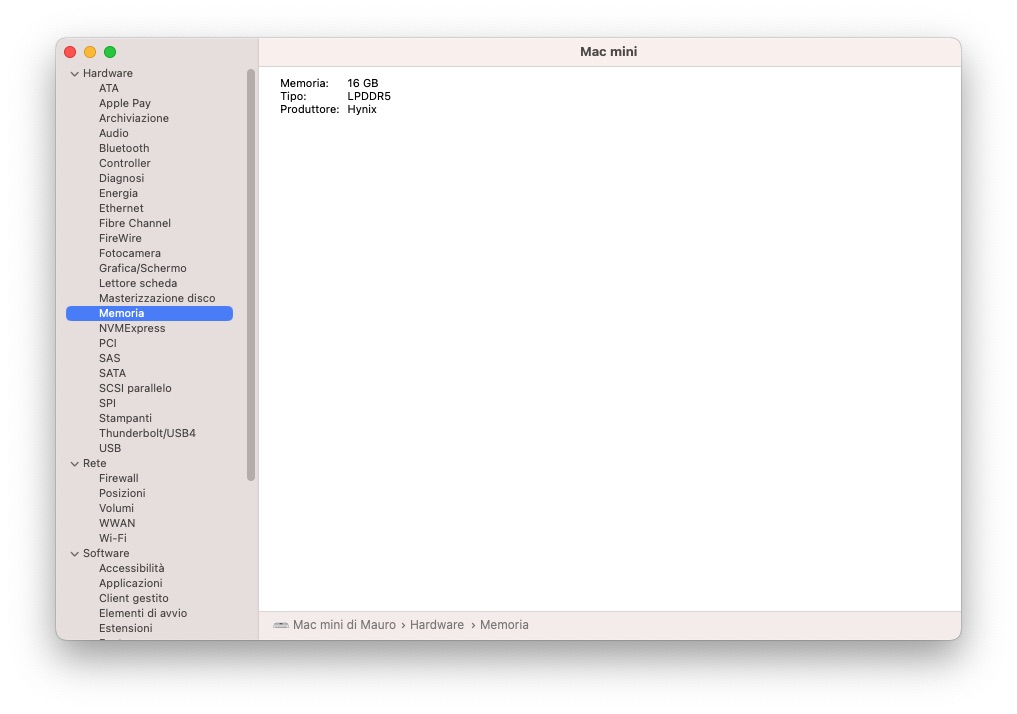Show Audio hardware information
1017x714 pixels.
coord(114,133)
